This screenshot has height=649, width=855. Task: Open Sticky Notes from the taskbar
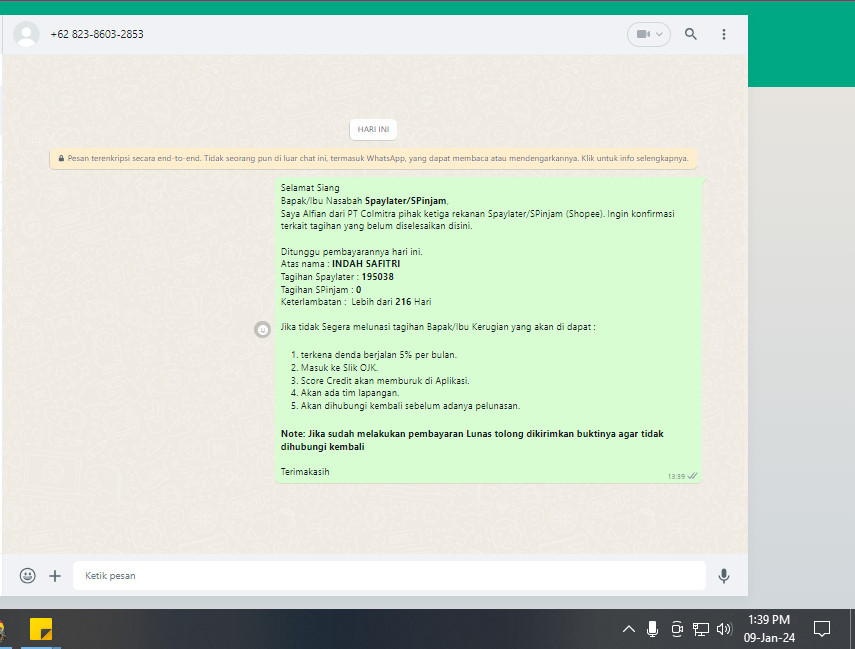tap(41, 629)
